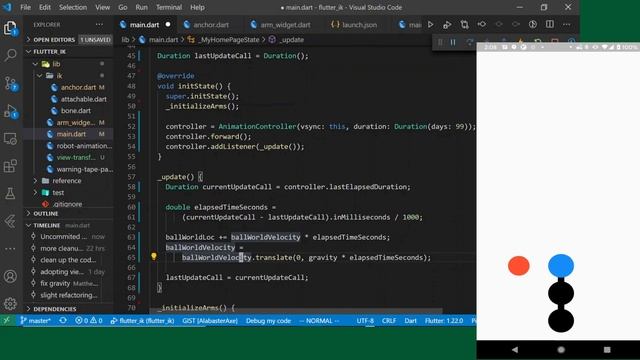Open the Terminal menu
This screenshot has width=640, height=360.
(169, 7)
